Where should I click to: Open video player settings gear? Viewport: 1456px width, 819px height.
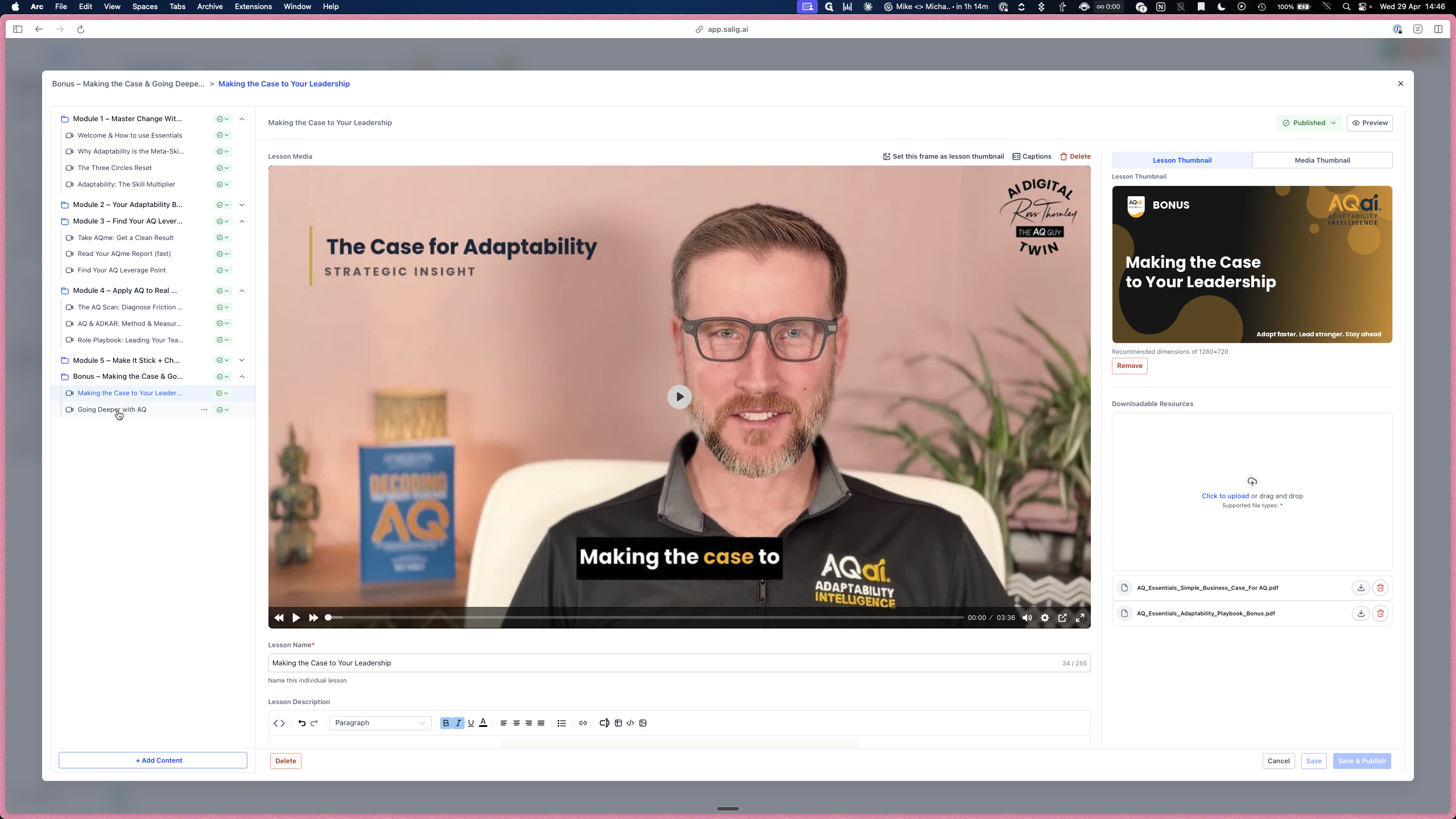1045,618
